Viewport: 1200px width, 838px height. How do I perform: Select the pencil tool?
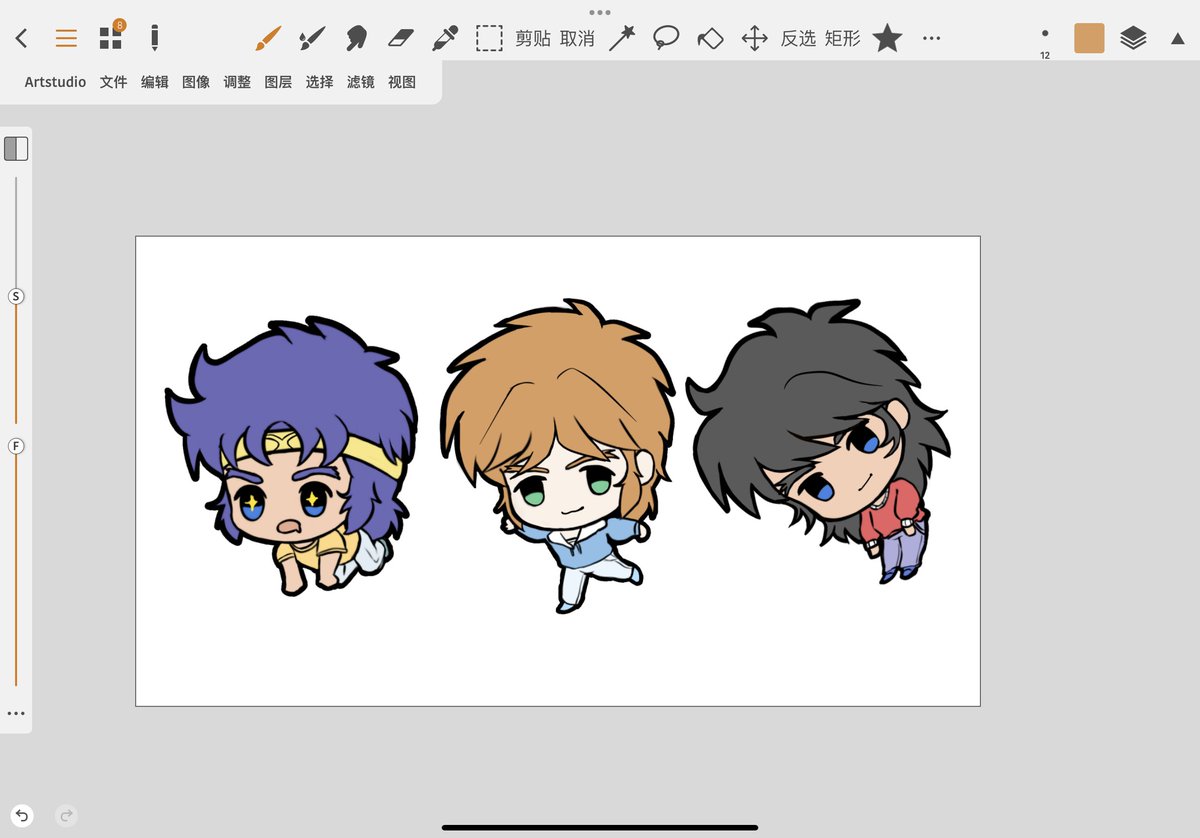pos(154,38)
